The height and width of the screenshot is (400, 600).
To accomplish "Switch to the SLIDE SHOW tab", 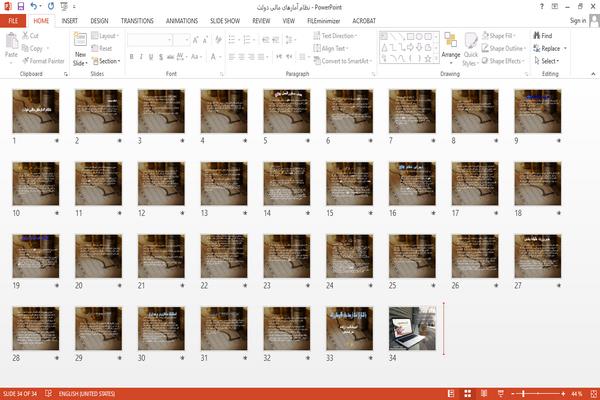I will pyautogui.click(x=225, y=21).
